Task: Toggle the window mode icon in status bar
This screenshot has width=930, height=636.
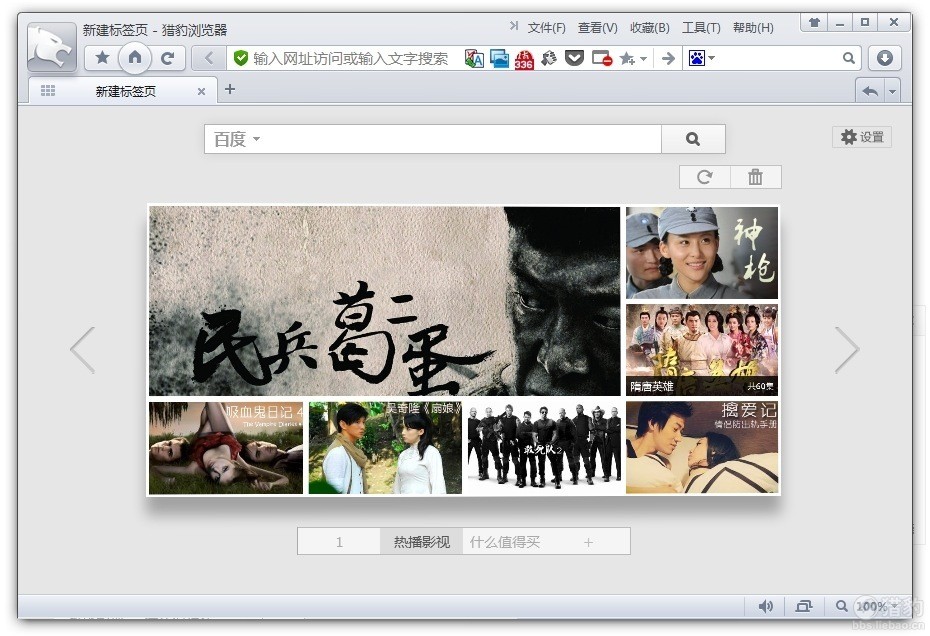Action: pos(804,606)
